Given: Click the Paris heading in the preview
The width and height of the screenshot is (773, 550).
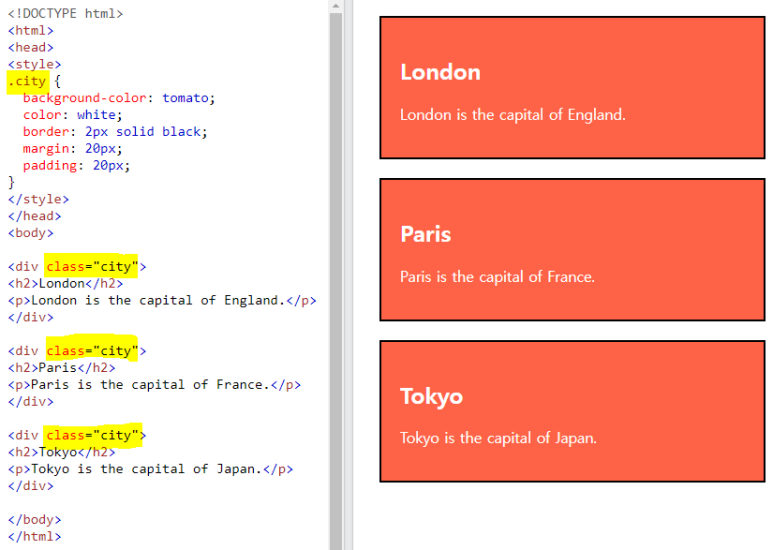Looking at the screenshot, I should click(x=425, y=234).
